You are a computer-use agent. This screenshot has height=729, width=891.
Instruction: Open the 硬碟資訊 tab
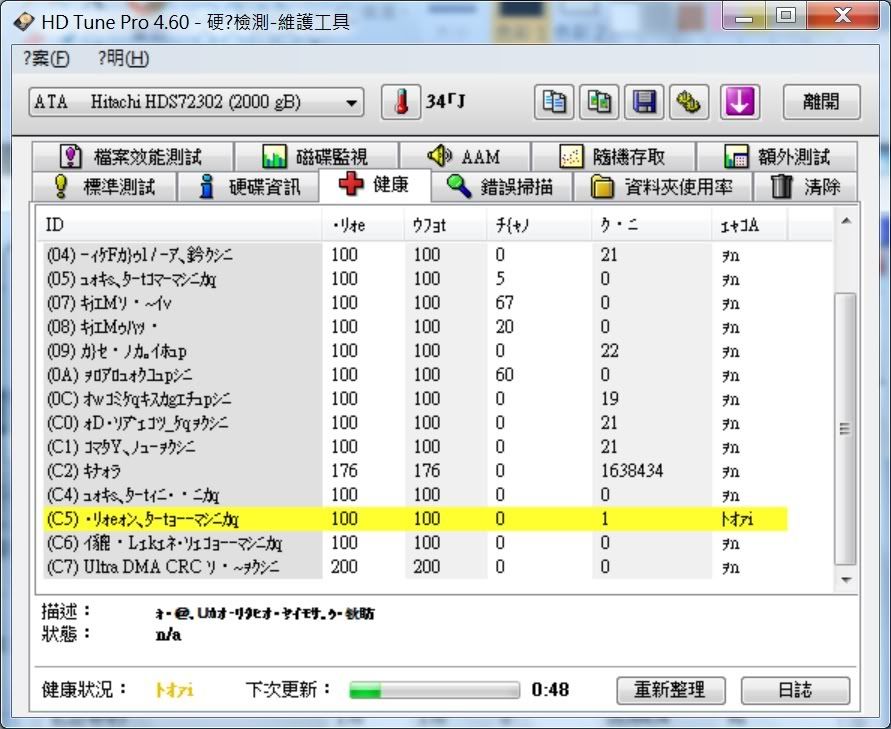click(x=248, y=186)
